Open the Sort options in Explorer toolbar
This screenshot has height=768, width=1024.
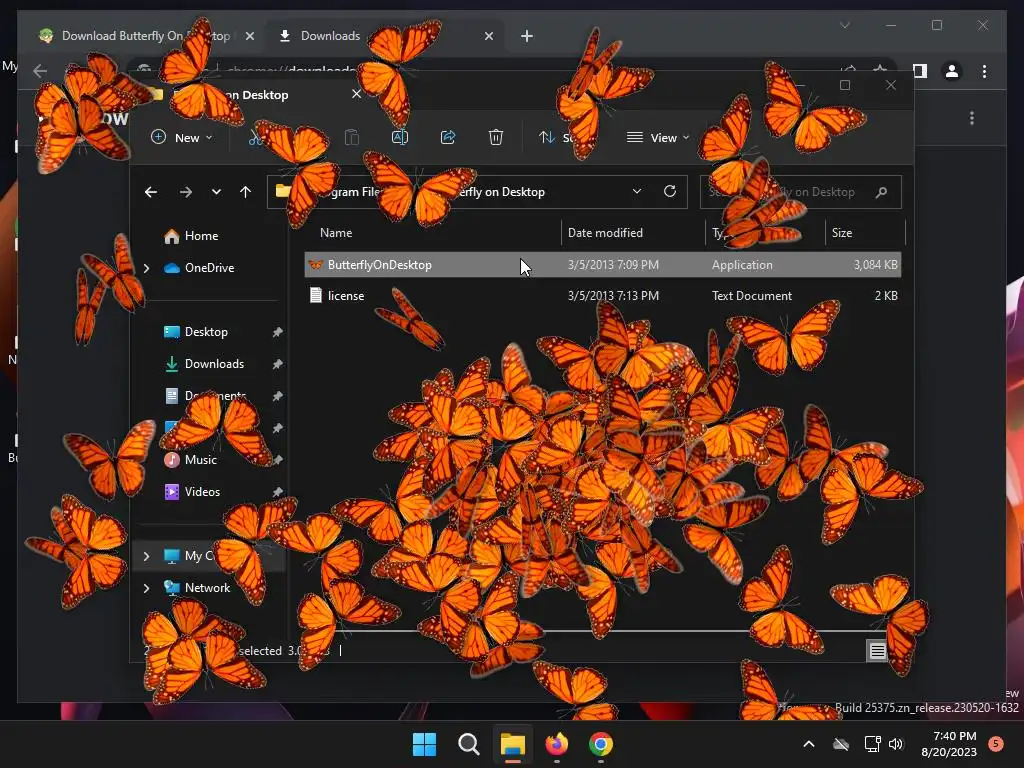tap(557, 137)
